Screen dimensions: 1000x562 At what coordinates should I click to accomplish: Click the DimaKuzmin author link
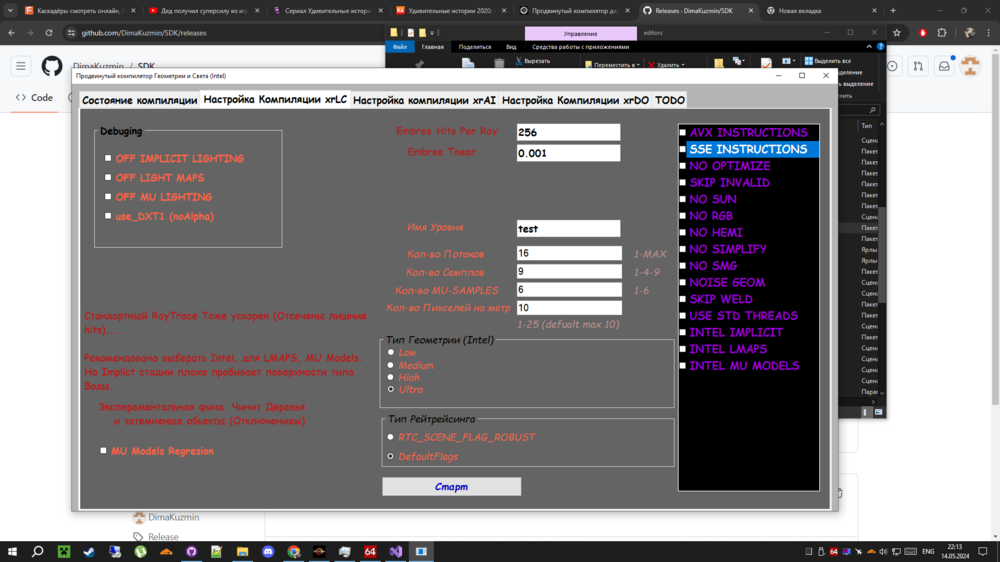173,517
